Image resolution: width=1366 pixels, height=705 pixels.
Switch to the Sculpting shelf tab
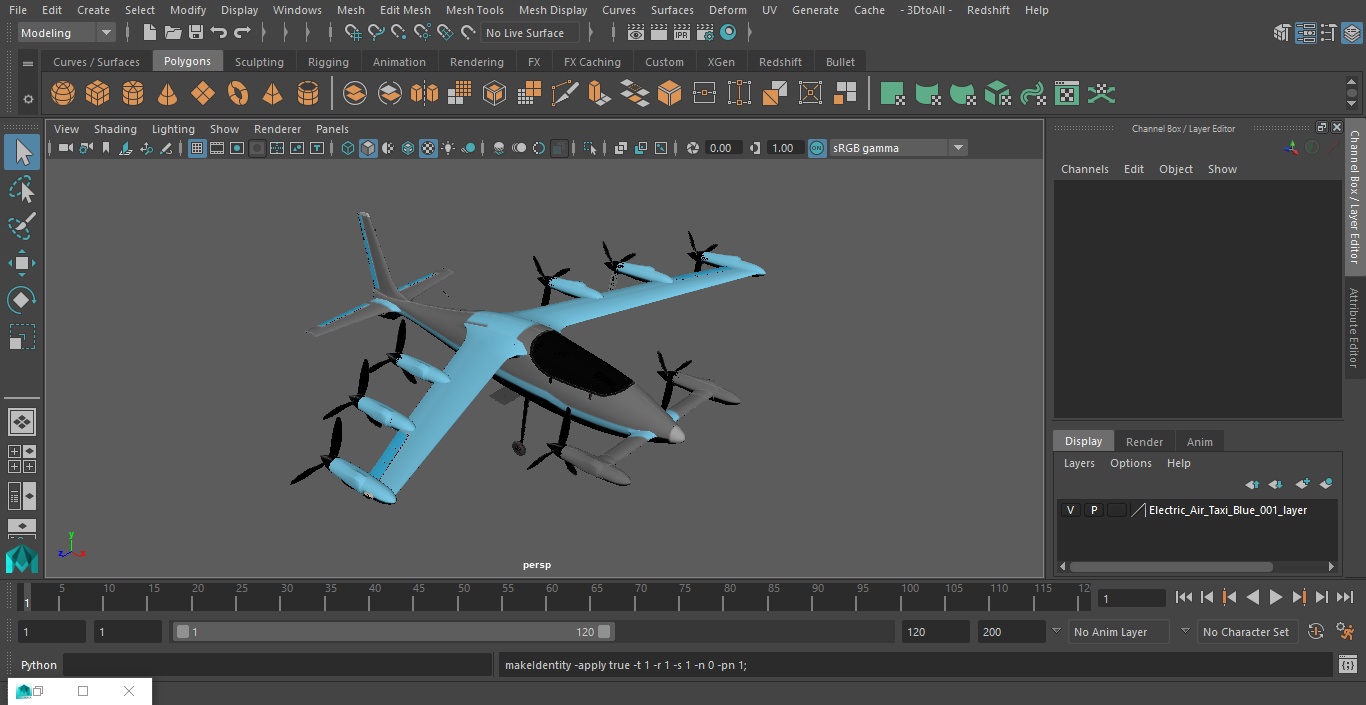[259, 62]
